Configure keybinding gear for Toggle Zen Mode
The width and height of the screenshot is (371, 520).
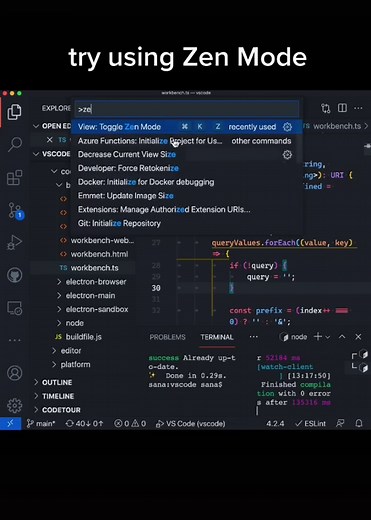point(287,127)
